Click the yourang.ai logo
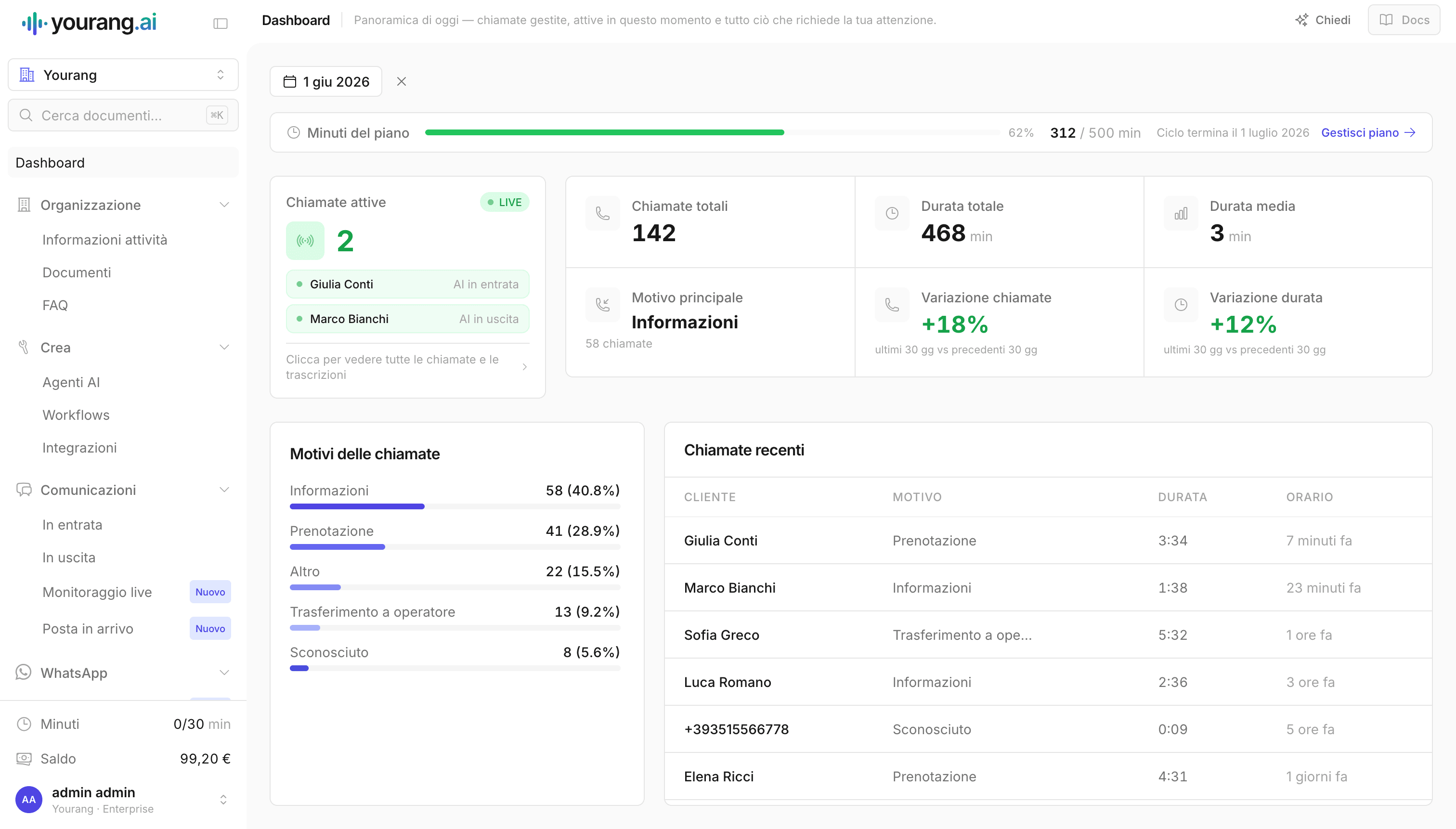 pos(90,23)
